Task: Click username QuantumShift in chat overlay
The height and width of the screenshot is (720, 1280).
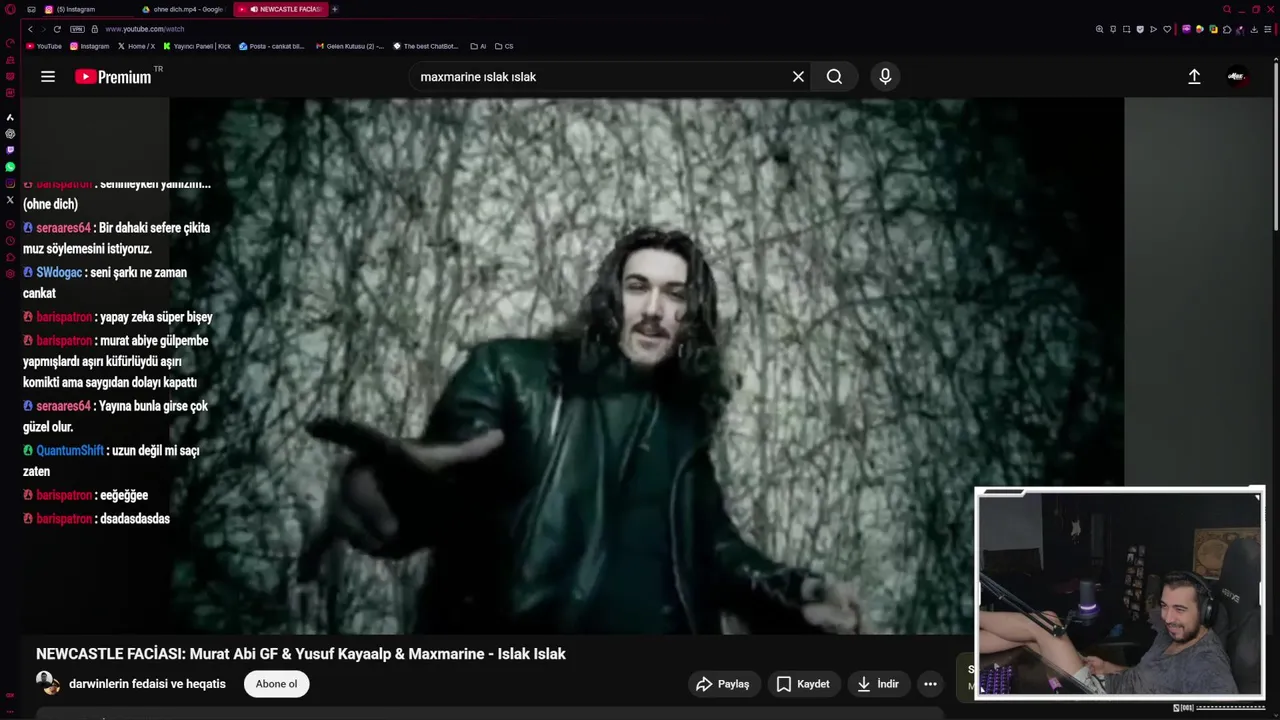Action: [x=70, y=451]
